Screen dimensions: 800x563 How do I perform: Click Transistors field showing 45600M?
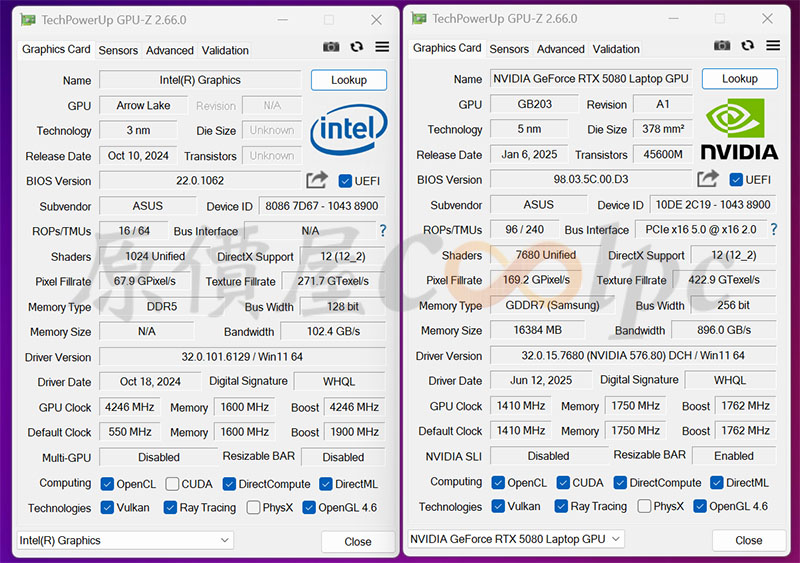click(663, 154)
